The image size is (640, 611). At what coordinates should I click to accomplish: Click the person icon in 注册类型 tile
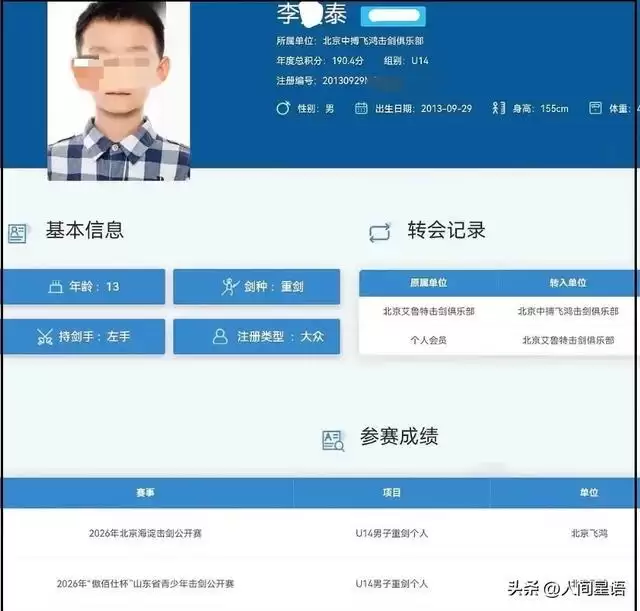point(220,337)
